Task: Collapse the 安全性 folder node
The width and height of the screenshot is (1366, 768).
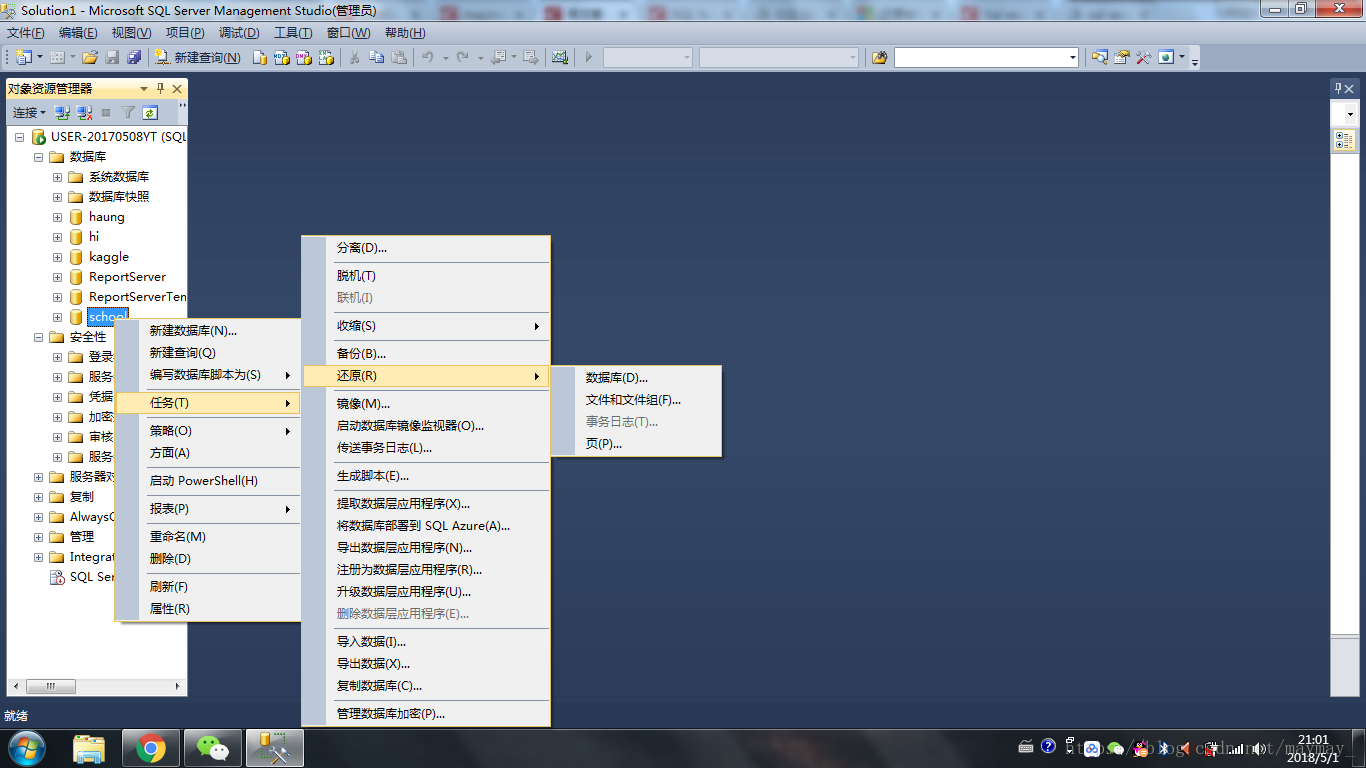Action: point(38,337)
